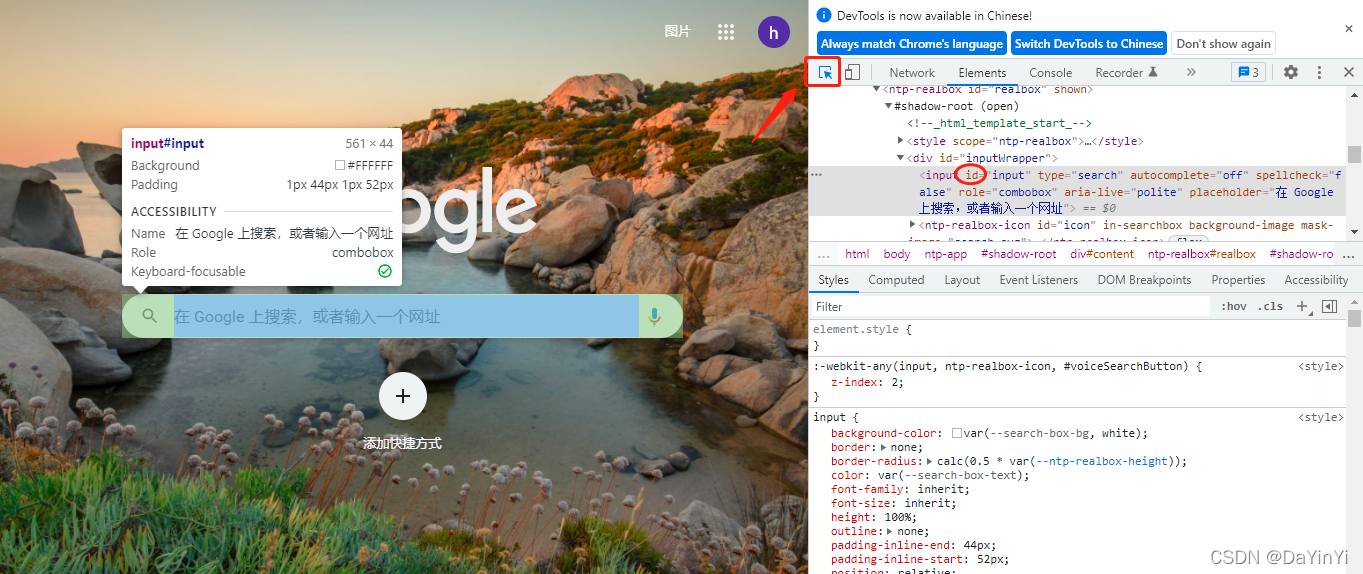Toggle the device toolbar icon
The height and width of the screenshot is (574, 1363).
tap(852, 72)
